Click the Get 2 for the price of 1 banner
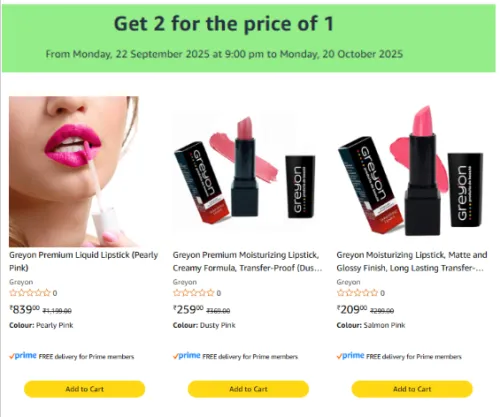Image resolution: width=500 pixels, height=417 pixels. point(249,38)
